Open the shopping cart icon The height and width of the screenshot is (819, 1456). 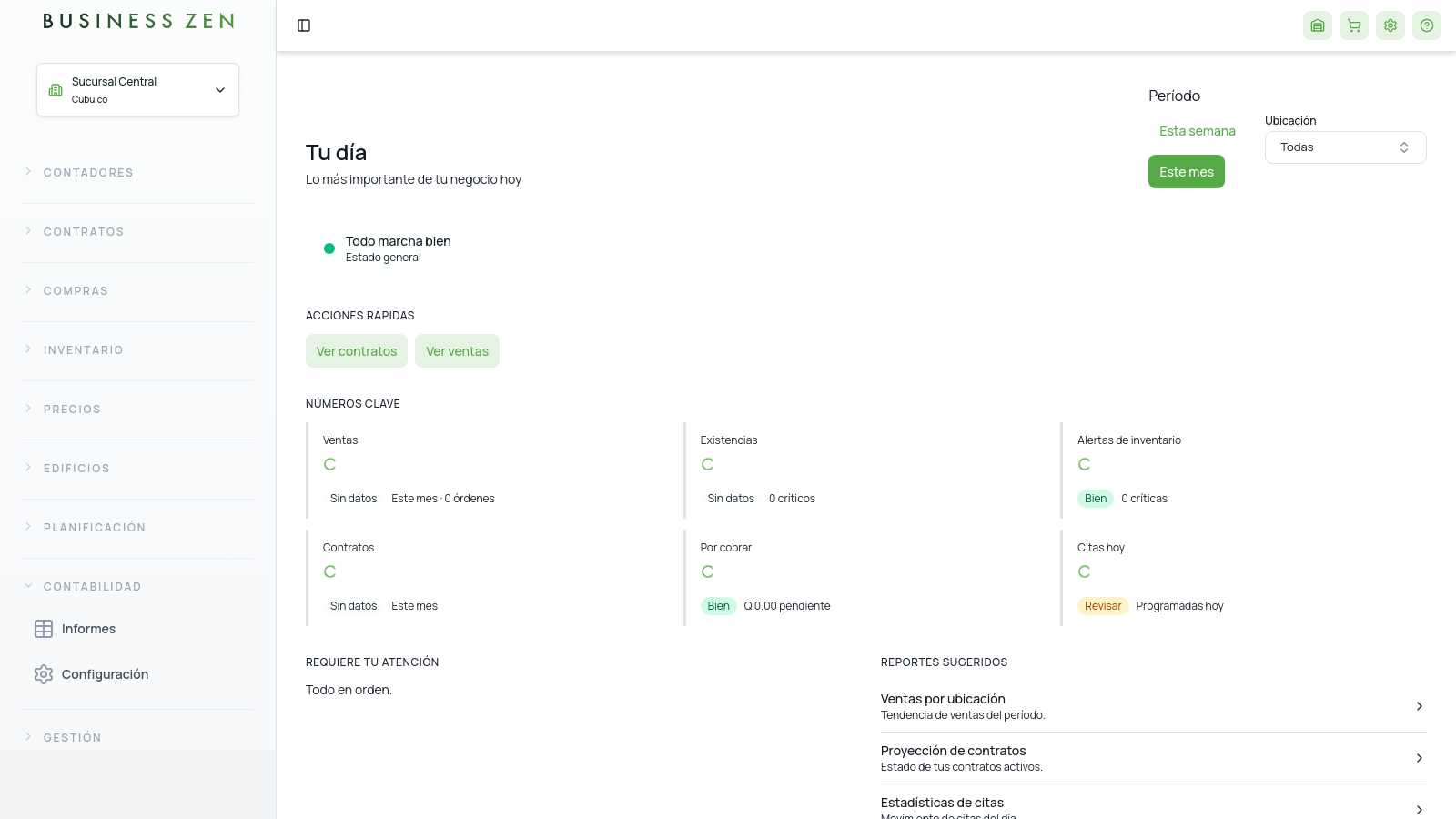tap(1354, 25)
